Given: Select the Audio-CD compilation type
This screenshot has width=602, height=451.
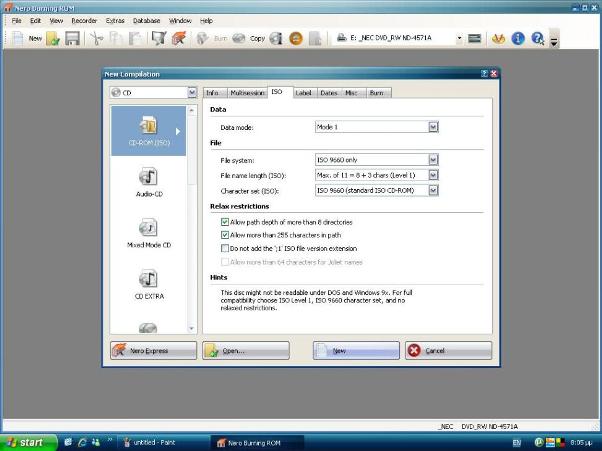Looking at the screenshot, I should pos(149,182).
